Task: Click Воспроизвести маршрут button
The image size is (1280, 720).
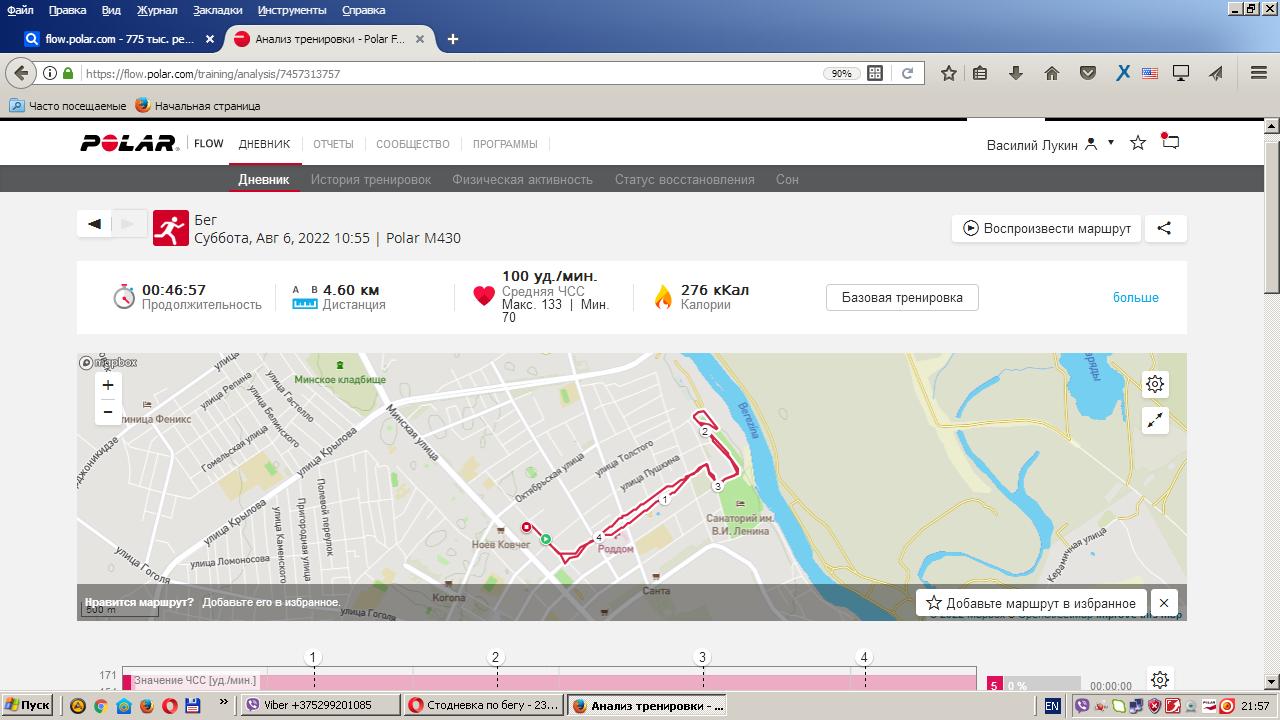Action: point(1046,228)
